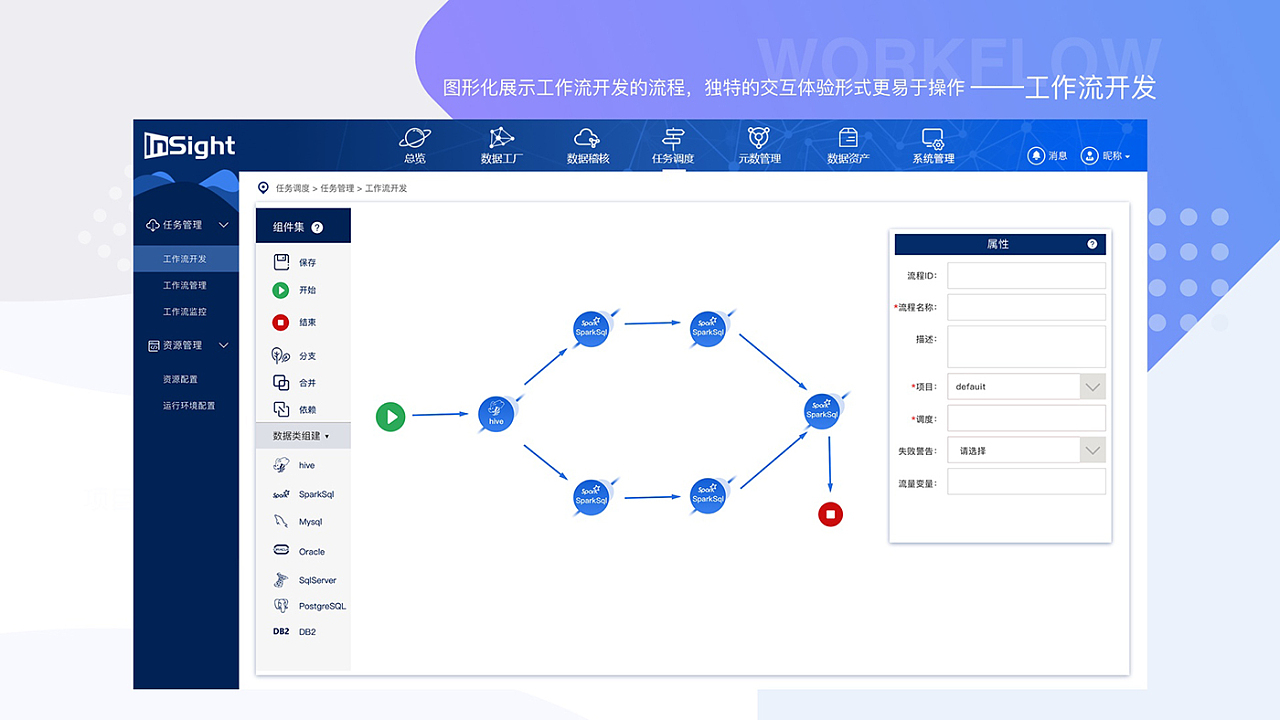1280x720 pixels.
Task: Click the 流程名称 input field
Action: pyautogui.click(x=1026, y=307)
